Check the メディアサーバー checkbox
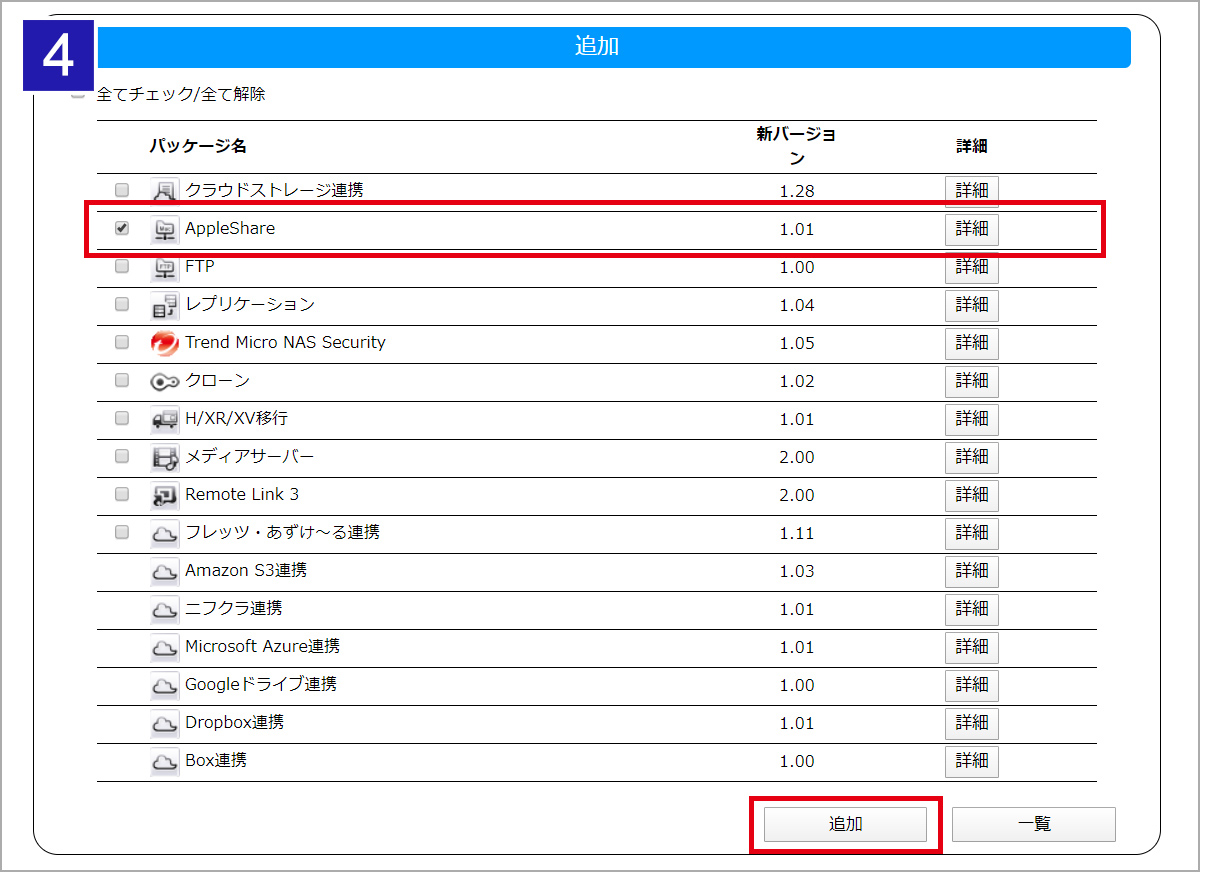 click(x=122, y=456)
